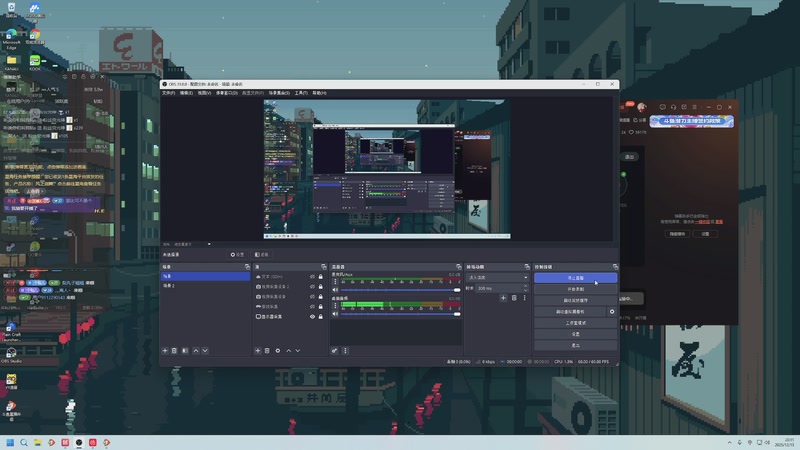The image size is (800, 450).
Task: Move the selected scene down
Action: (x=205, y=351)
